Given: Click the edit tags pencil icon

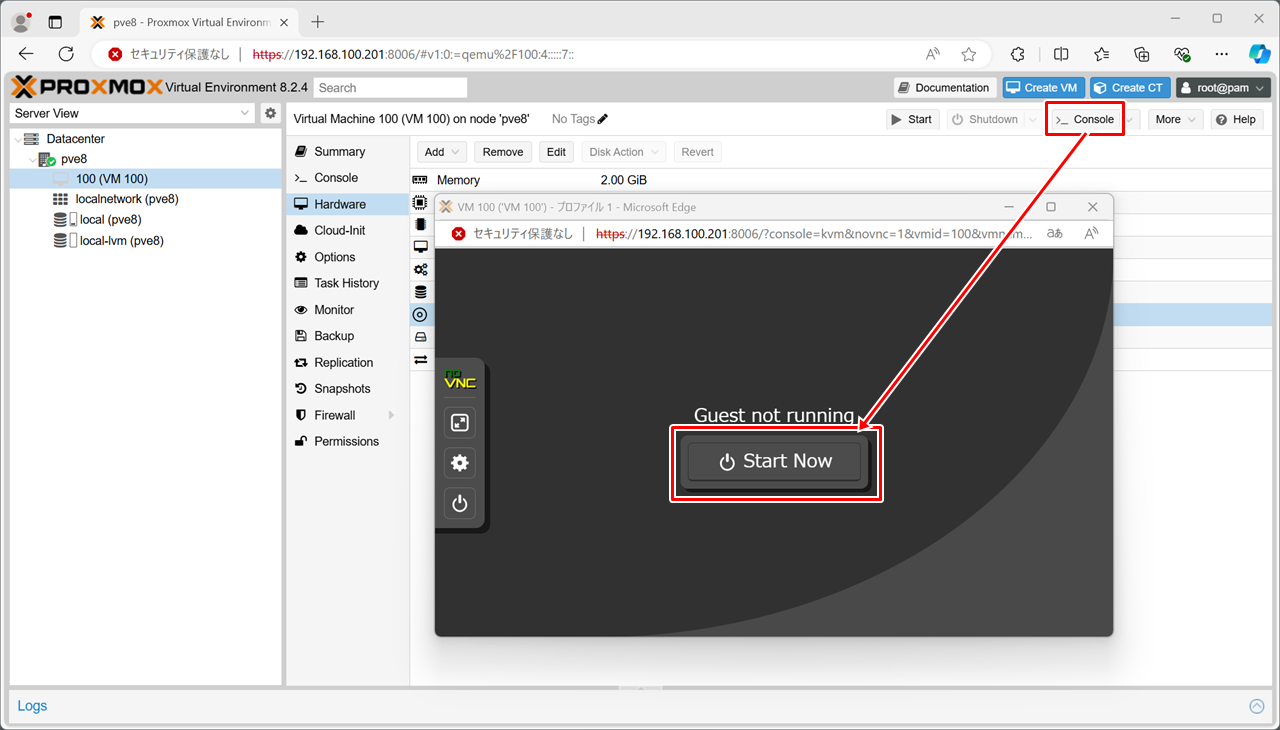Looking at the screenshot, I should coord(603,119).
